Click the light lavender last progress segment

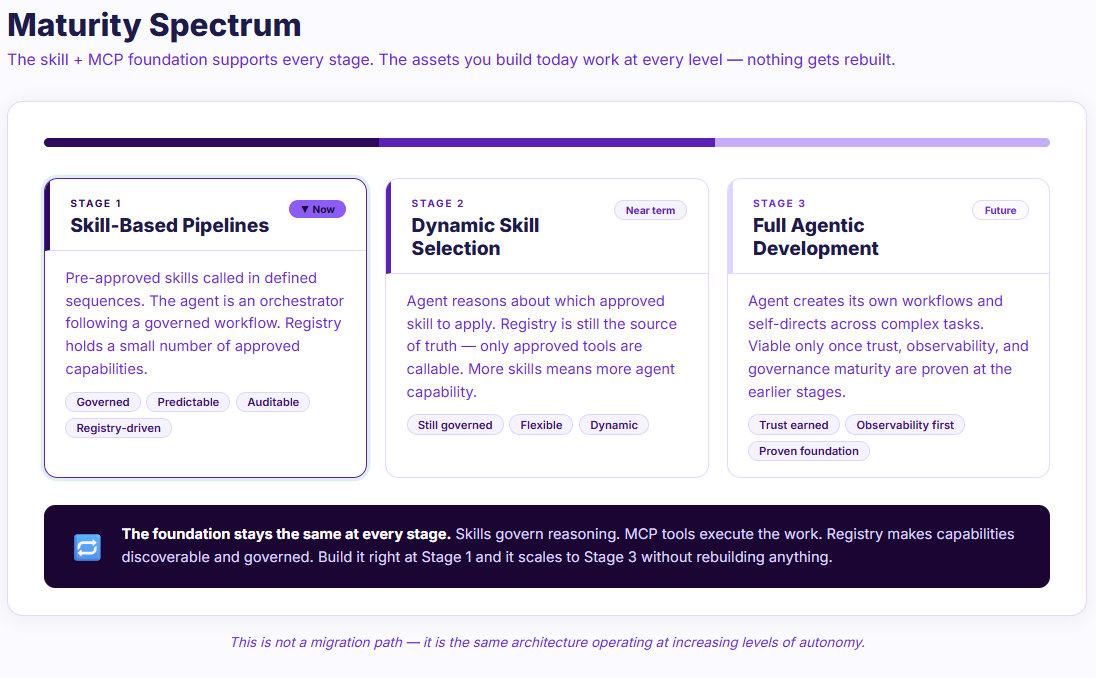coord(882,143)
